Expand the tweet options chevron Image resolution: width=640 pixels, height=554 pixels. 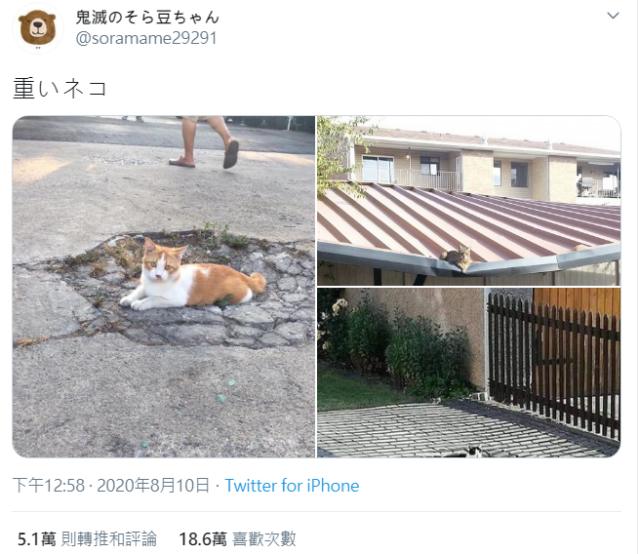[613, 16]
